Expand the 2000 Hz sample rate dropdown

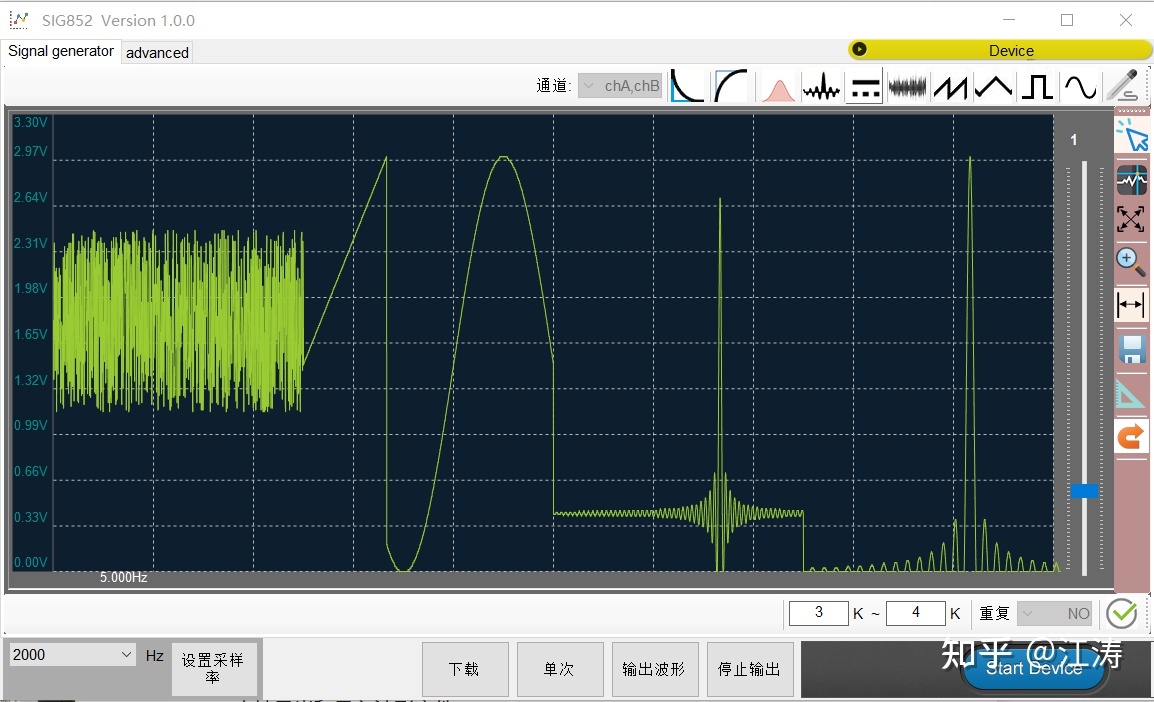[x=72, y=655]
